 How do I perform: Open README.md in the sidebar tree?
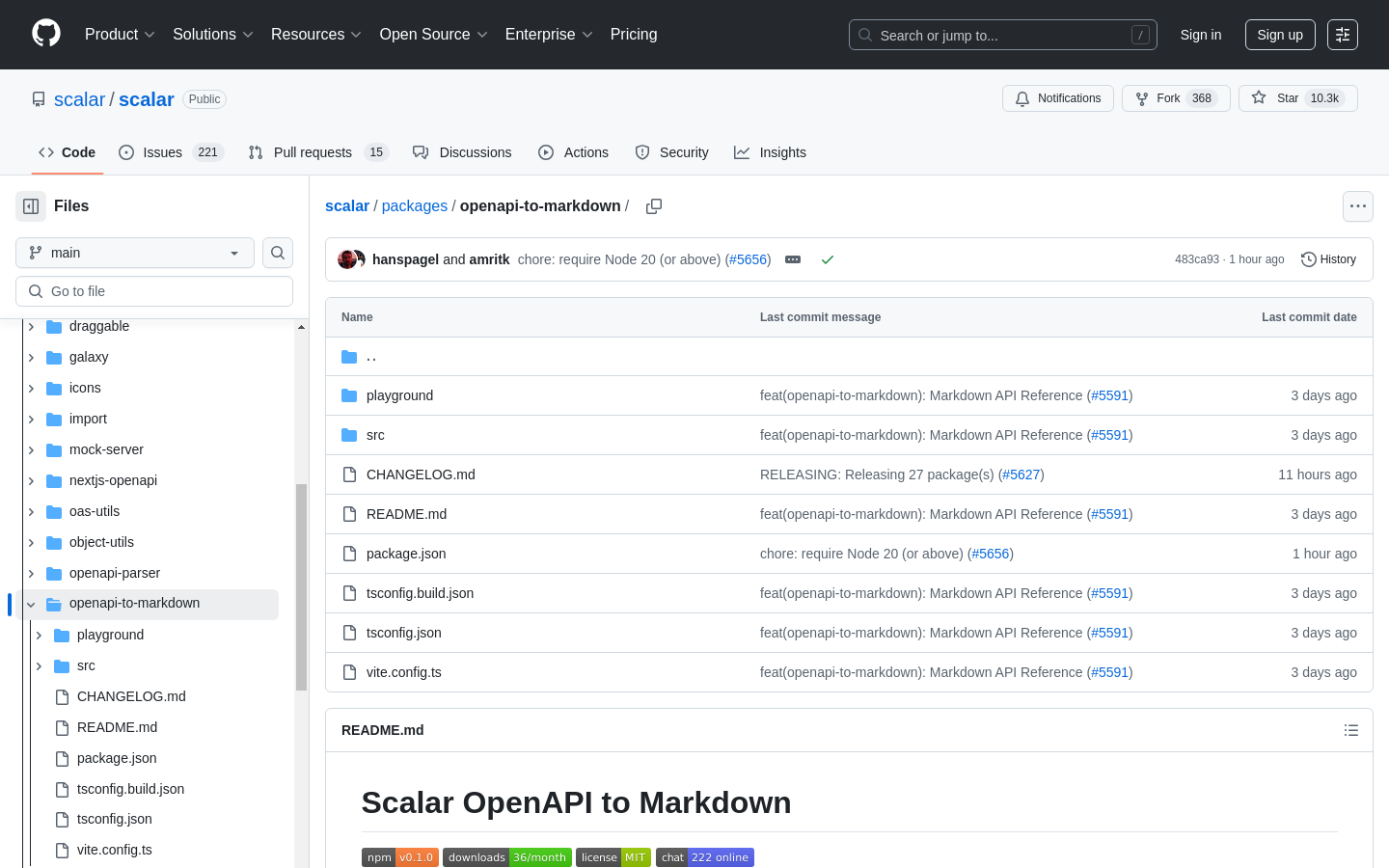tap(117, 727)
